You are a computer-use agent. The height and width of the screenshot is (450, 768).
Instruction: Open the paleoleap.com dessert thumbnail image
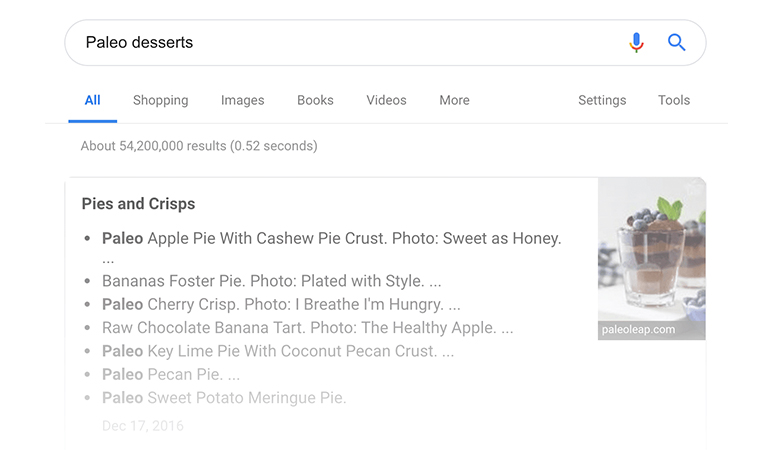pyautogui.click(x=652, y=250)
